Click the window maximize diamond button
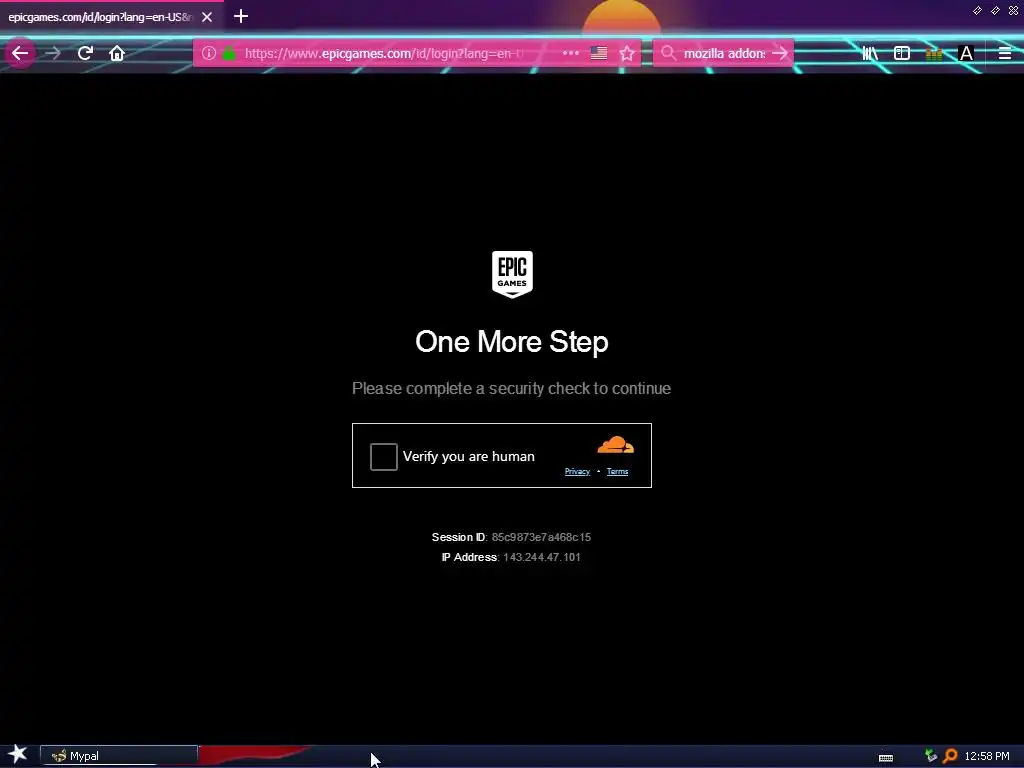This screenshot has height=768, width=1024. (x=995, y=10)
